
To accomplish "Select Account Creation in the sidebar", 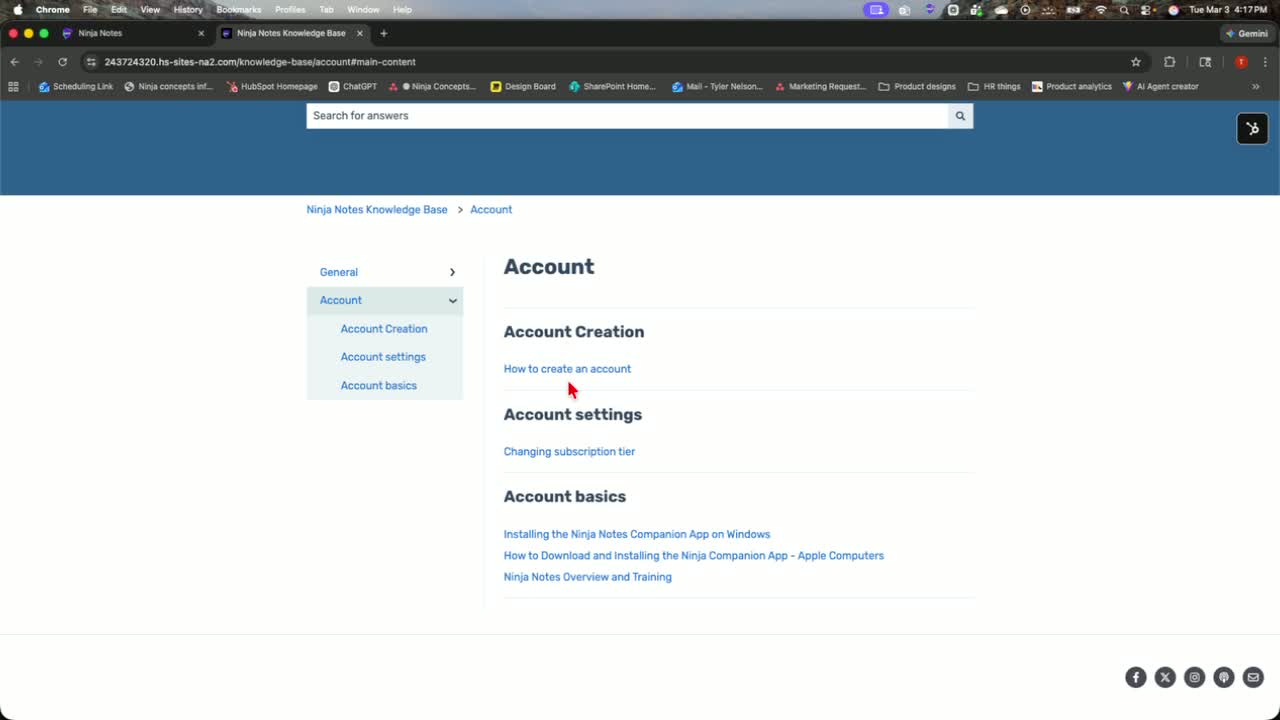I will pyautogui.click(x=384, y=329).
